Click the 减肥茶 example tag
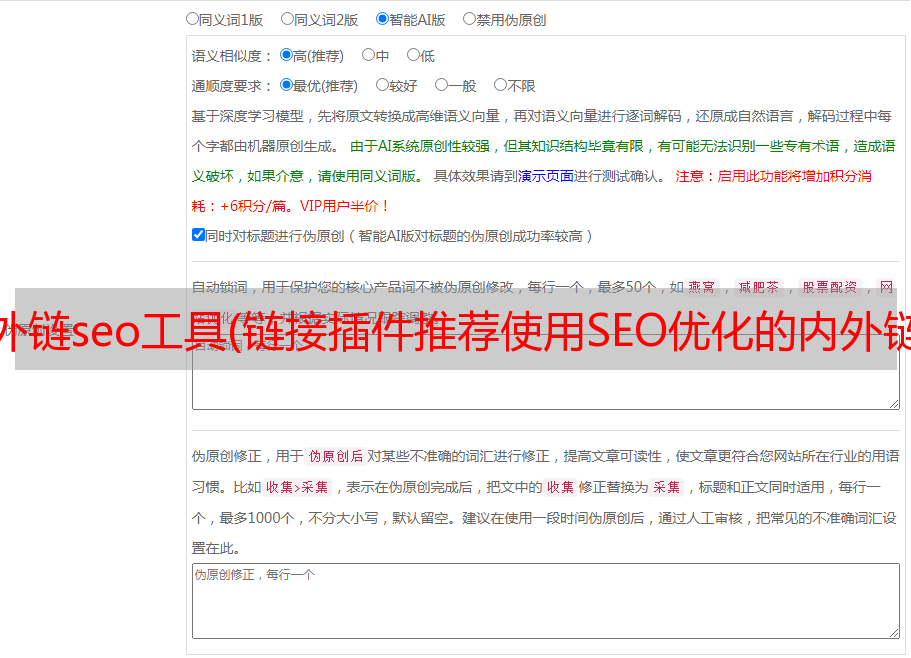The width and height of the screenshot is (911, 658). pos(758,287)
